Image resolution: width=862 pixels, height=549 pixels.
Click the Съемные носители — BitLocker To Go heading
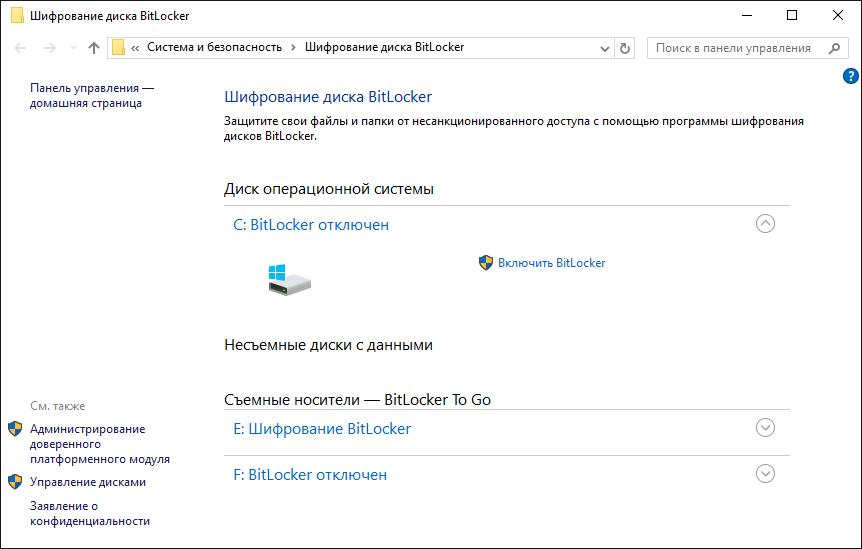(357, 400)
